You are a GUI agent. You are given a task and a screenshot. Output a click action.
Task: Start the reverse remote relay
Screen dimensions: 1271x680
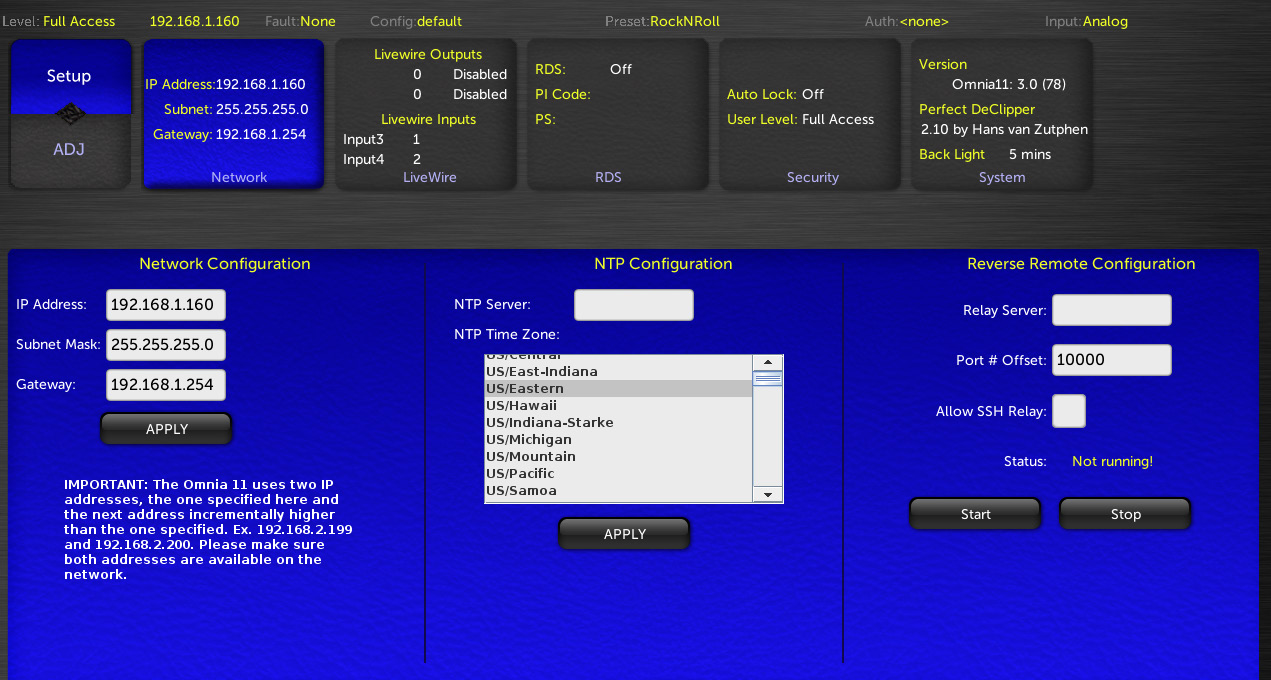coord(975,514)
